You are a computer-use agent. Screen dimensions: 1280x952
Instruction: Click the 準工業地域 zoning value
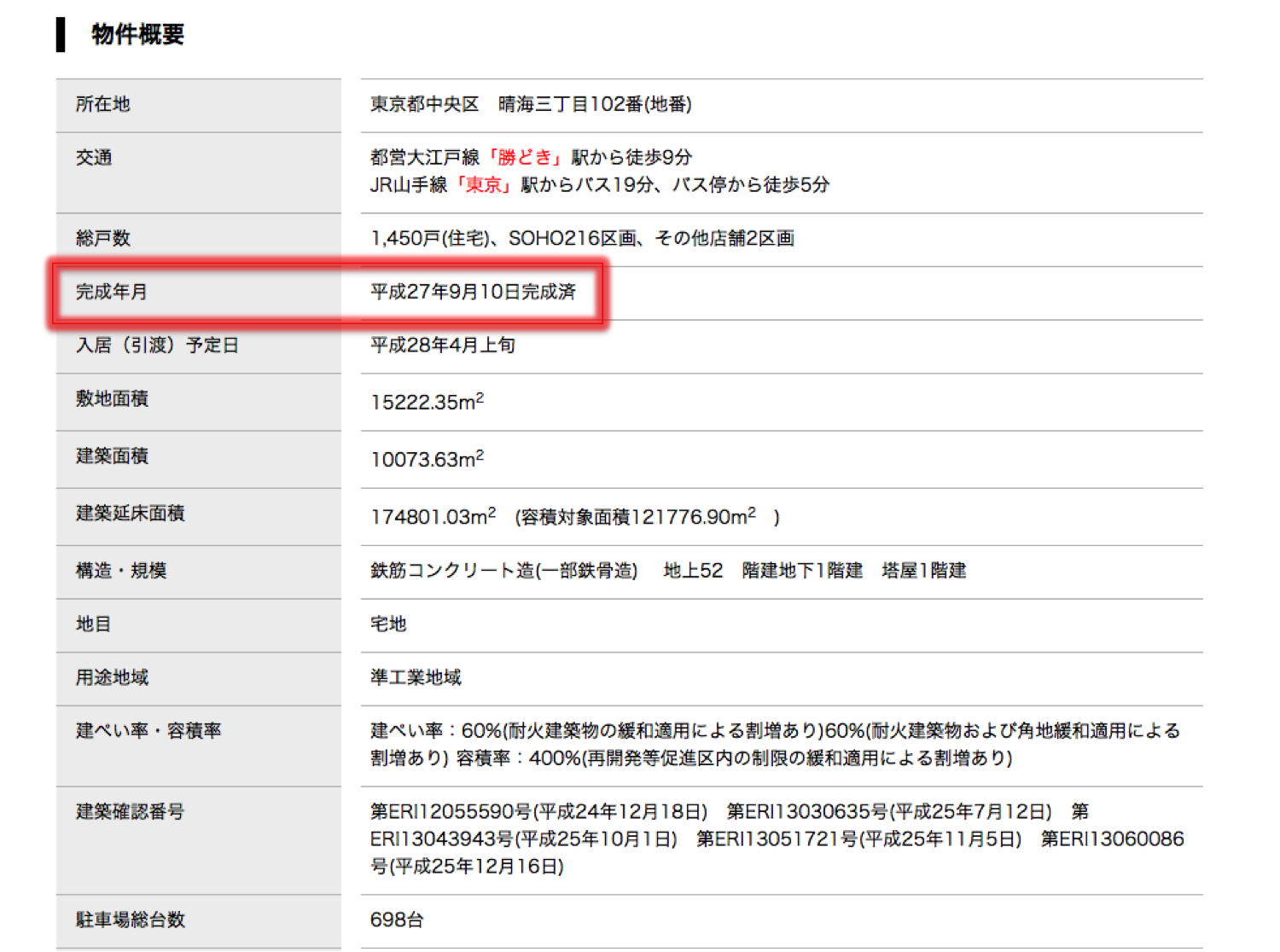[416, 677]
